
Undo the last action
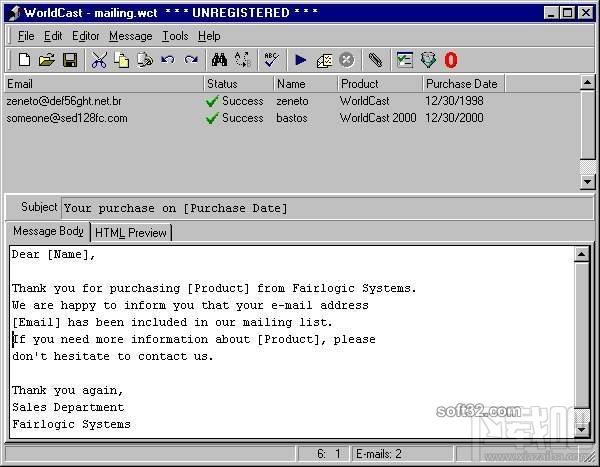click(x=168, y=60)
